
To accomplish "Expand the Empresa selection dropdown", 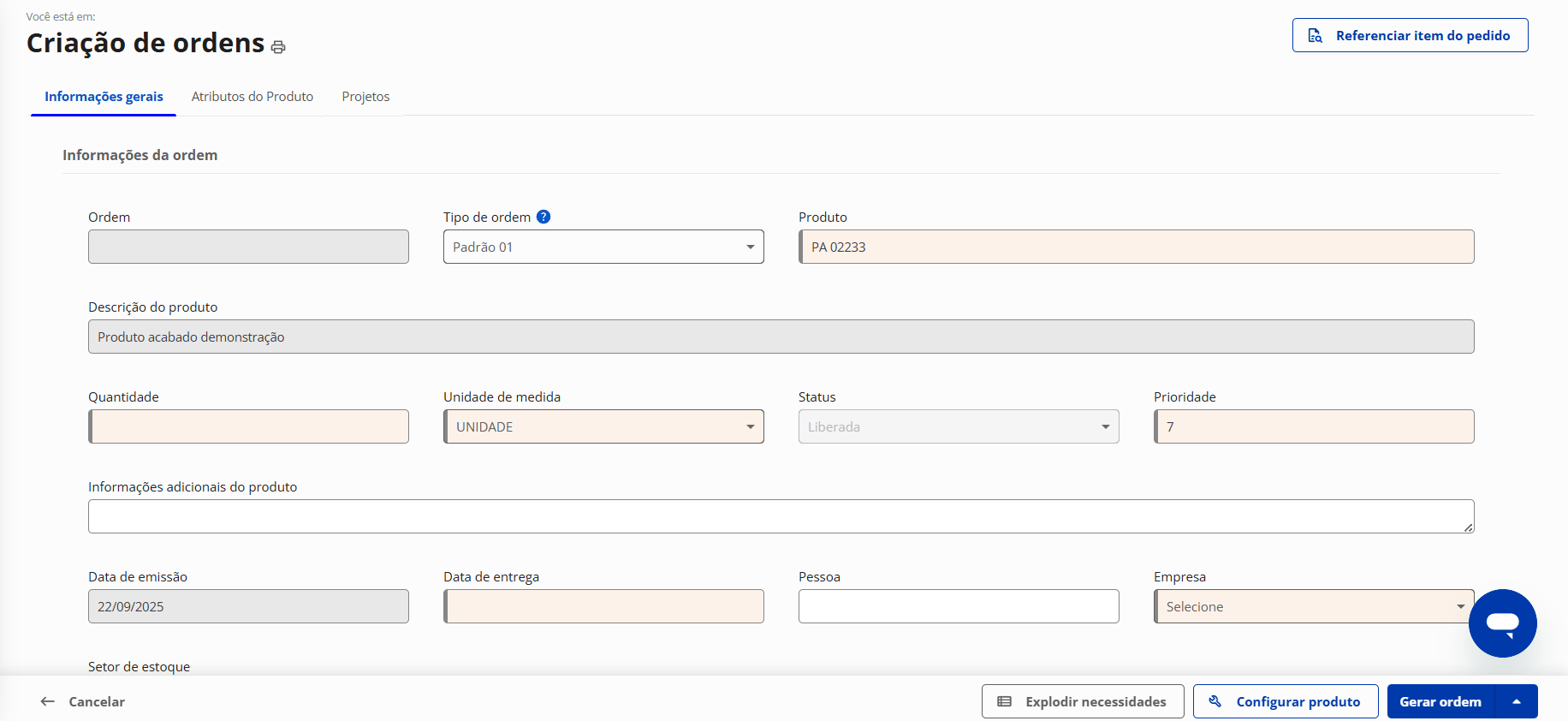I will point(1313,606).
